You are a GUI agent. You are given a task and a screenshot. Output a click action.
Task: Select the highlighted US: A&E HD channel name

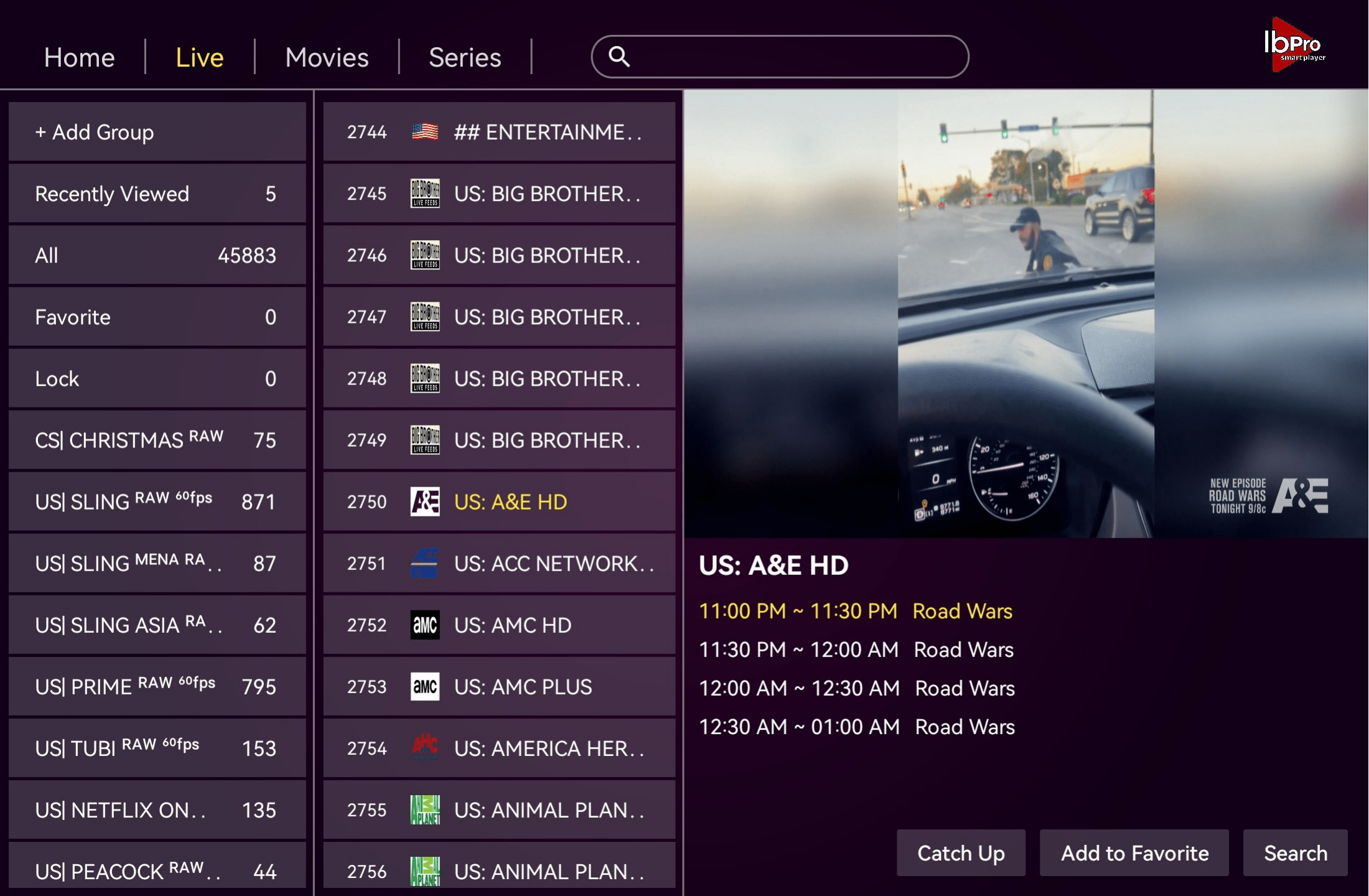click(x=510, y=502)
